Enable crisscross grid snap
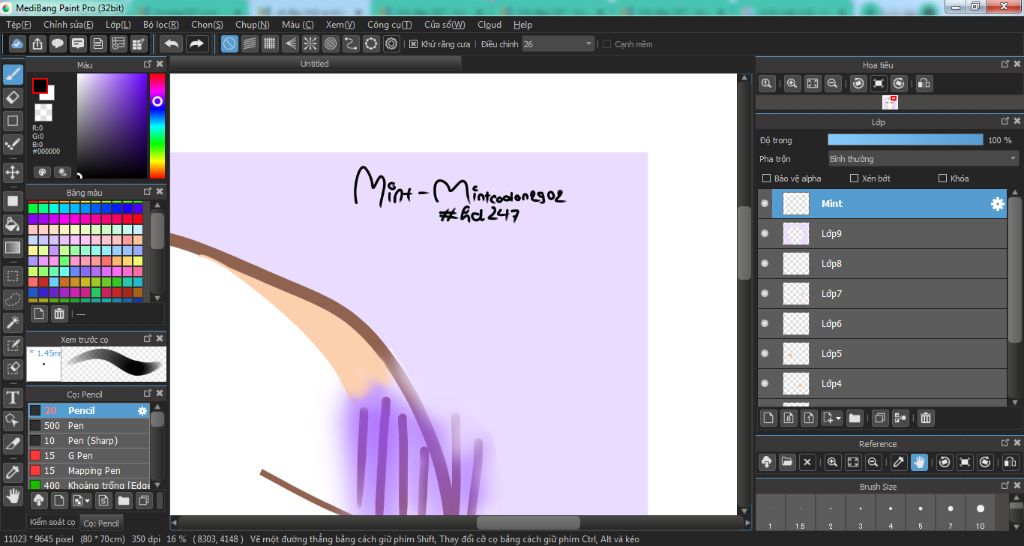This screenshot has height=546, width=1024. 270,44
